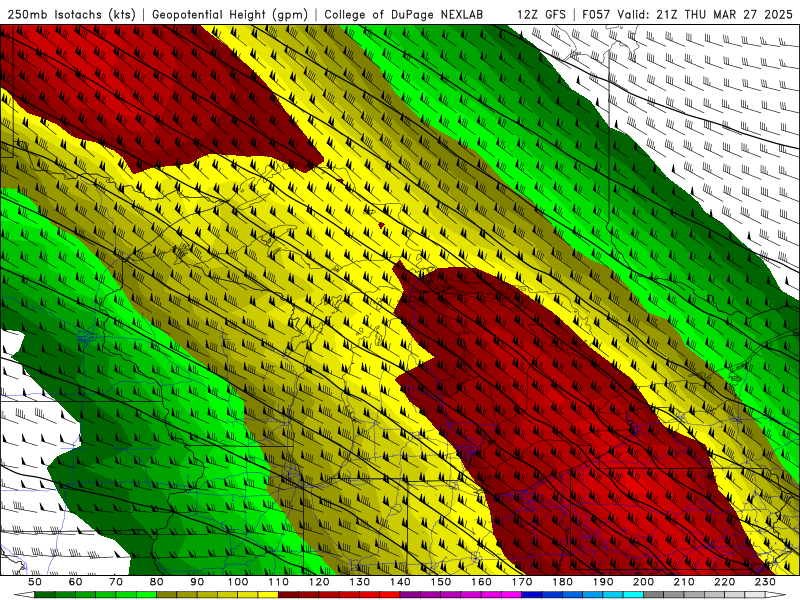Image resolution: width=800 pixels, height=600 pixels.
Task: Click the legend value 150
Action: pyautogui.click(x=441, y=582)
